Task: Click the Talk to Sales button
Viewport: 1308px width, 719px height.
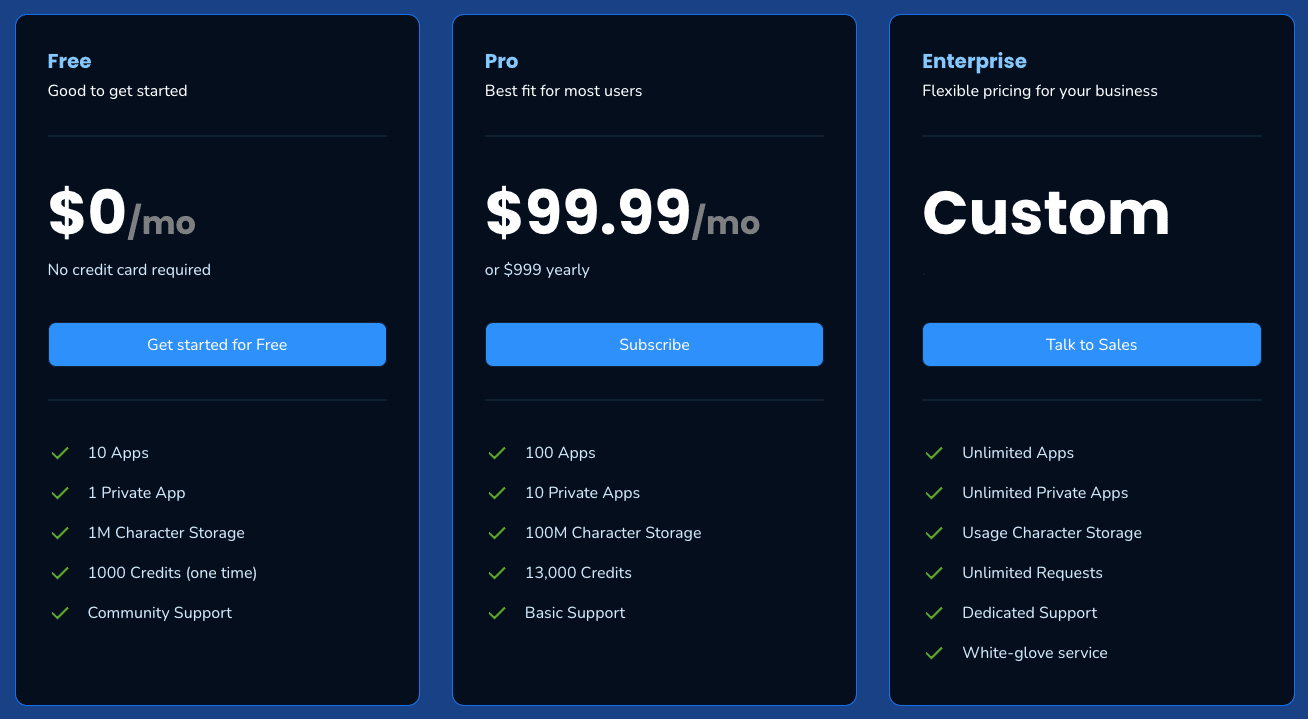Action: pyautogui.click(x=1091, y=345)
